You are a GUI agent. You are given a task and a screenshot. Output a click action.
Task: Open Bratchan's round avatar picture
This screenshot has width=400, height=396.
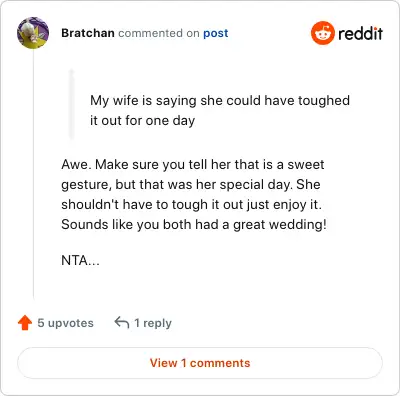click(33, 33)
